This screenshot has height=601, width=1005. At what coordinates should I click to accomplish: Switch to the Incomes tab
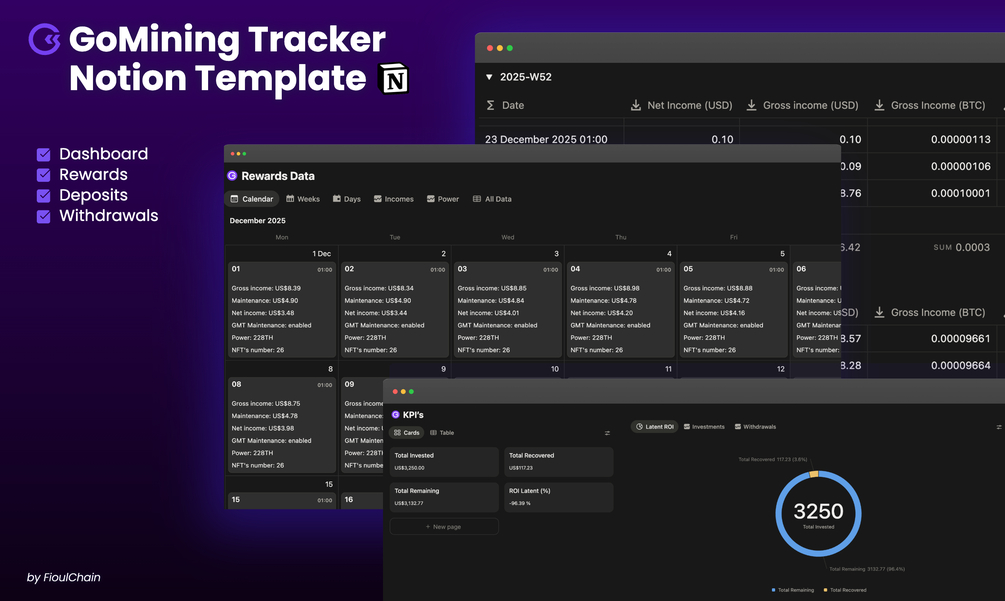click(x=394, y=199)
